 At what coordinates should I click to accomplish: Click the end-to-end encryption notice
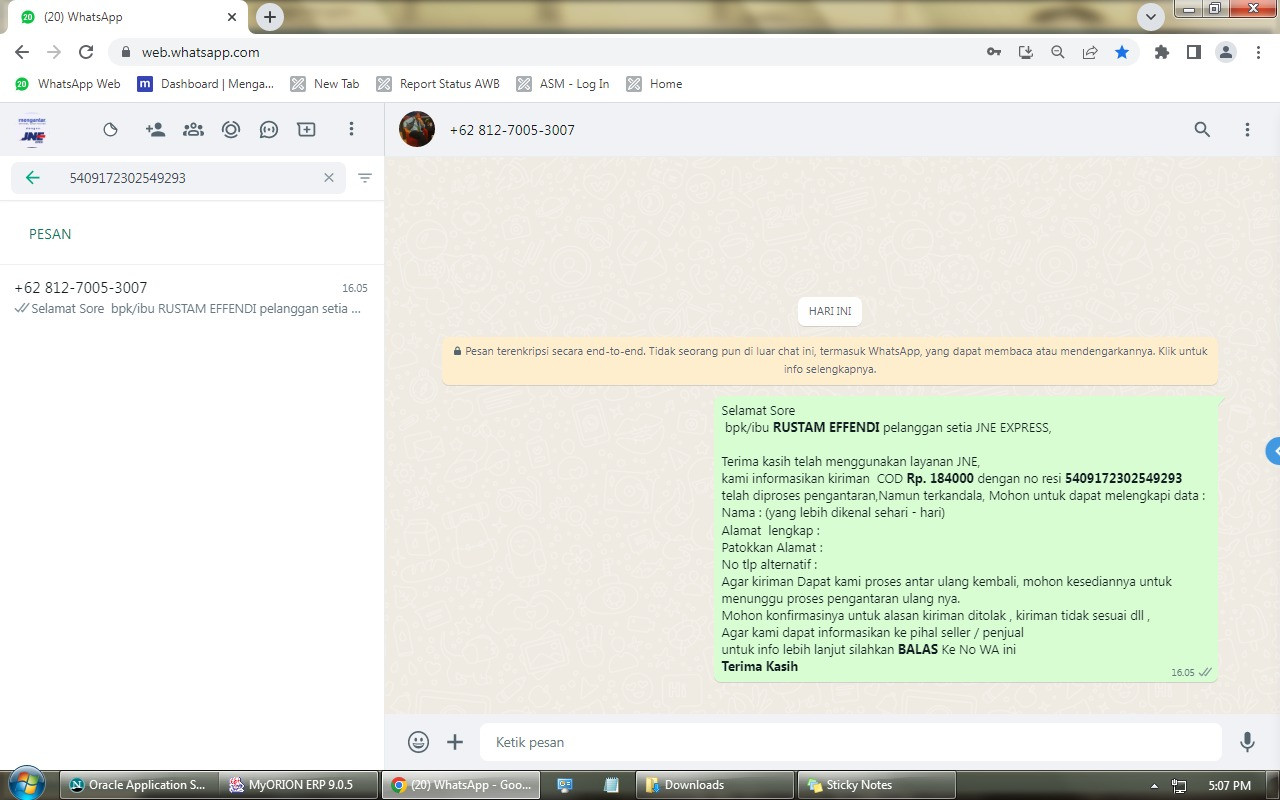click(x=830, y=360)
